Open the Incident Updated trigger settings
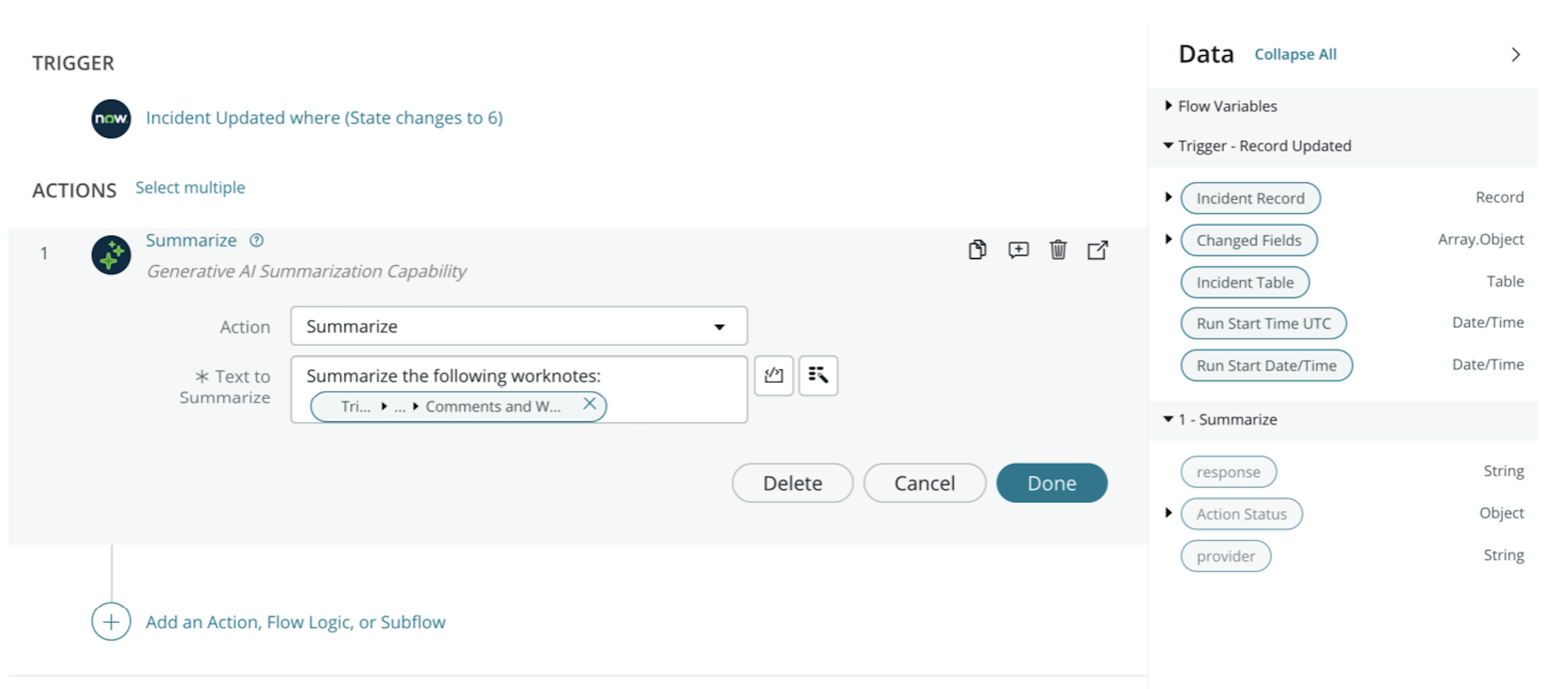Image resolution: width=1568 pixels, height=689 pixels. [x=324, y=118]
